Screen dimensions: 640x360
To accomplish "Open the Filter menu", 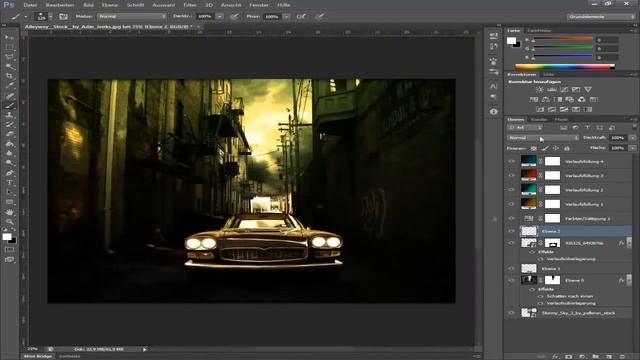I will 190,5.
